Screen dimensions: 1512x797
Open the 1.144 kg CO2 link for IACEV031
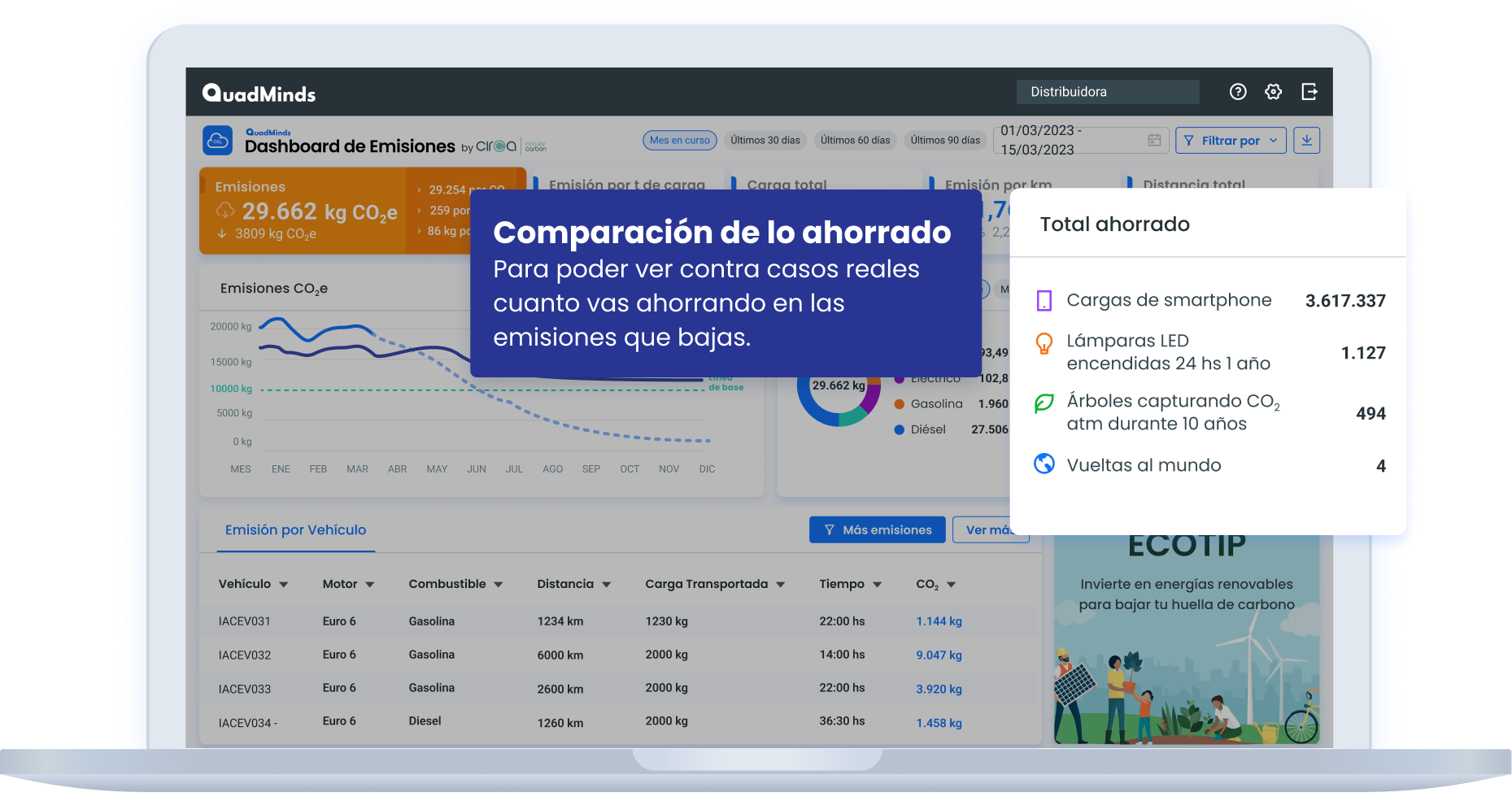[x=939, y=621]
